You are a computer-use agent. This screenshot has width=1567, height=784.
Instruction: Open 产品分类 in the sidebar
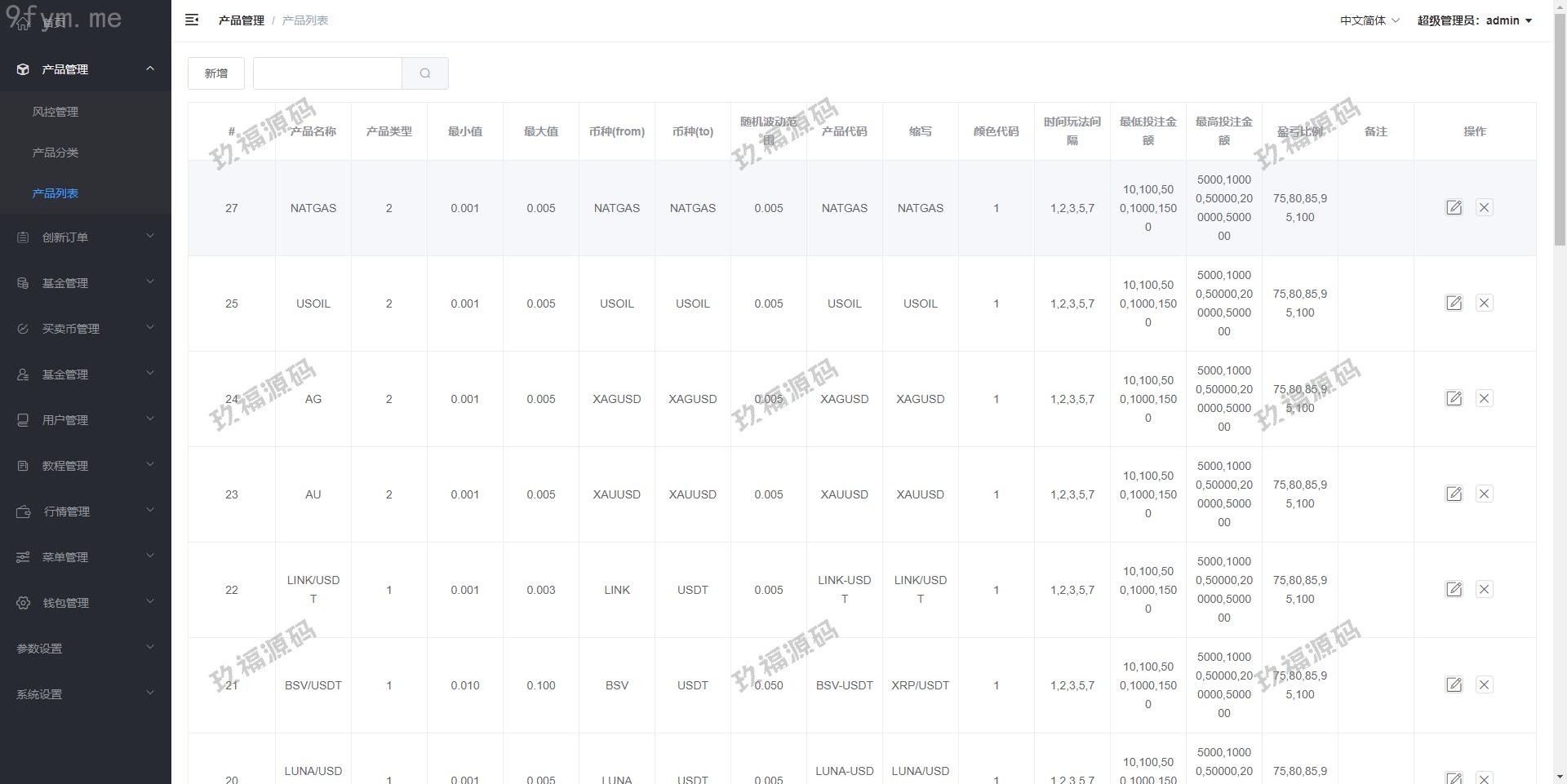click(x=55, y=153)
